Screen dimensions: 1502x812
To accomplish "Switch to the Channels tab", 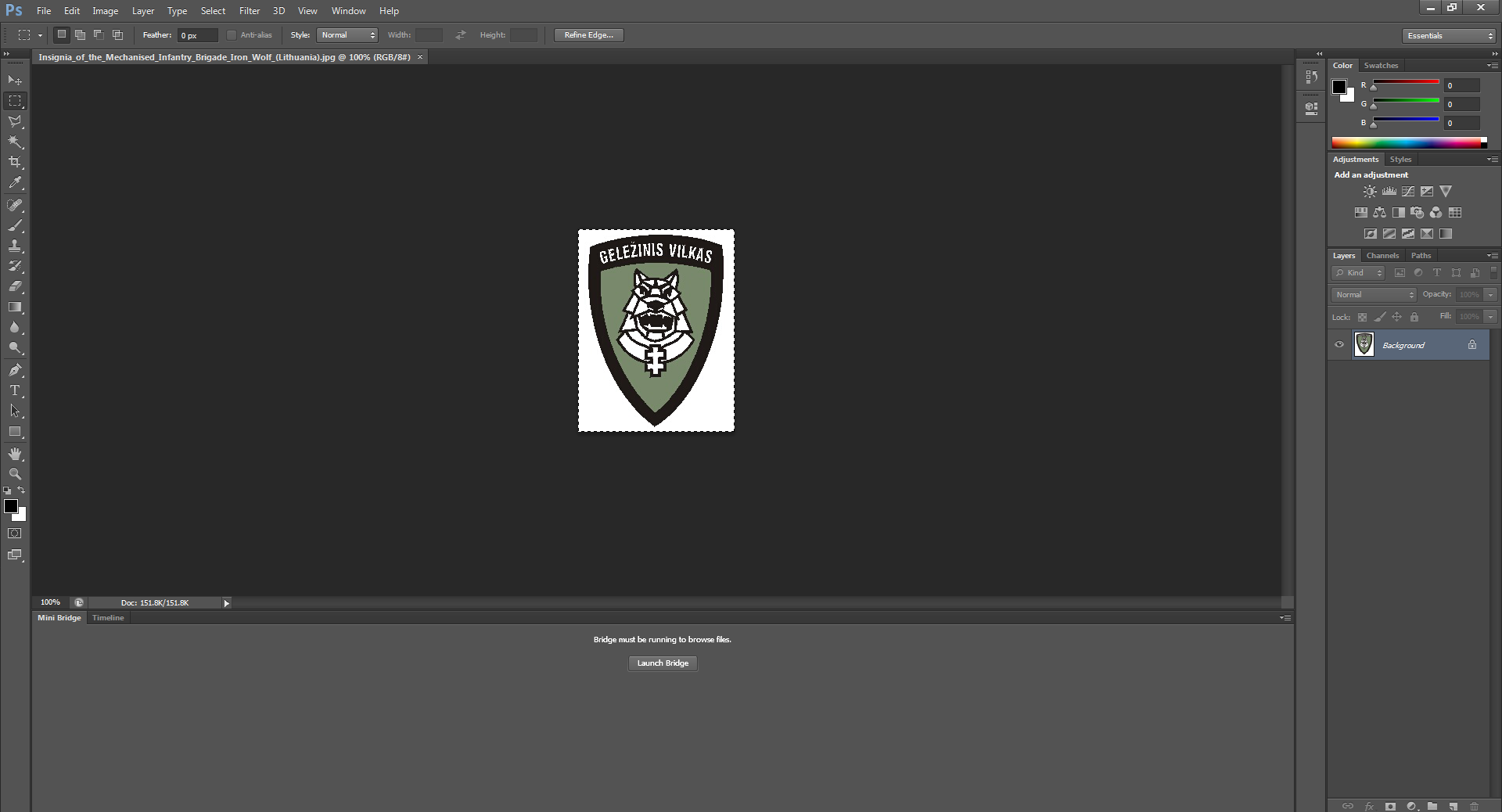I will pos(1382,256).
